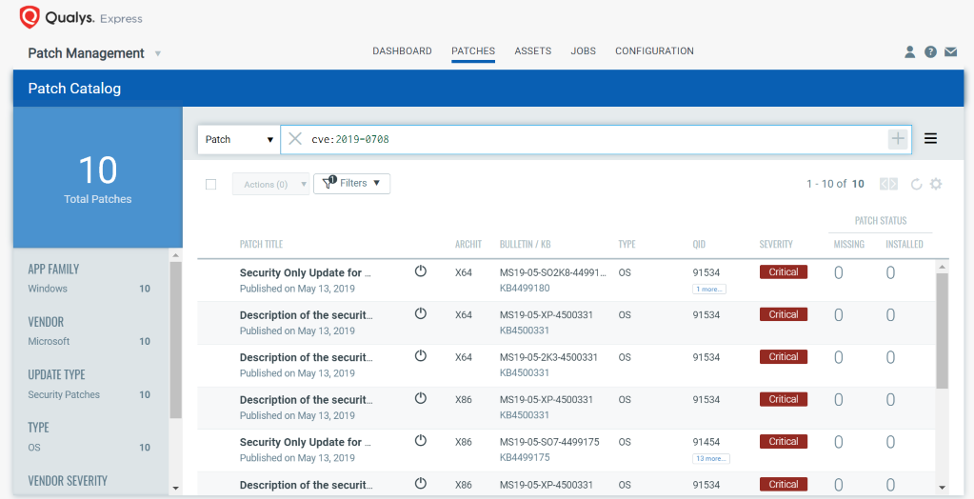The width and height of the screenshot is (974, 499).
Task: Click the patch table vertical scrollbar
Action: coord(942,331)
